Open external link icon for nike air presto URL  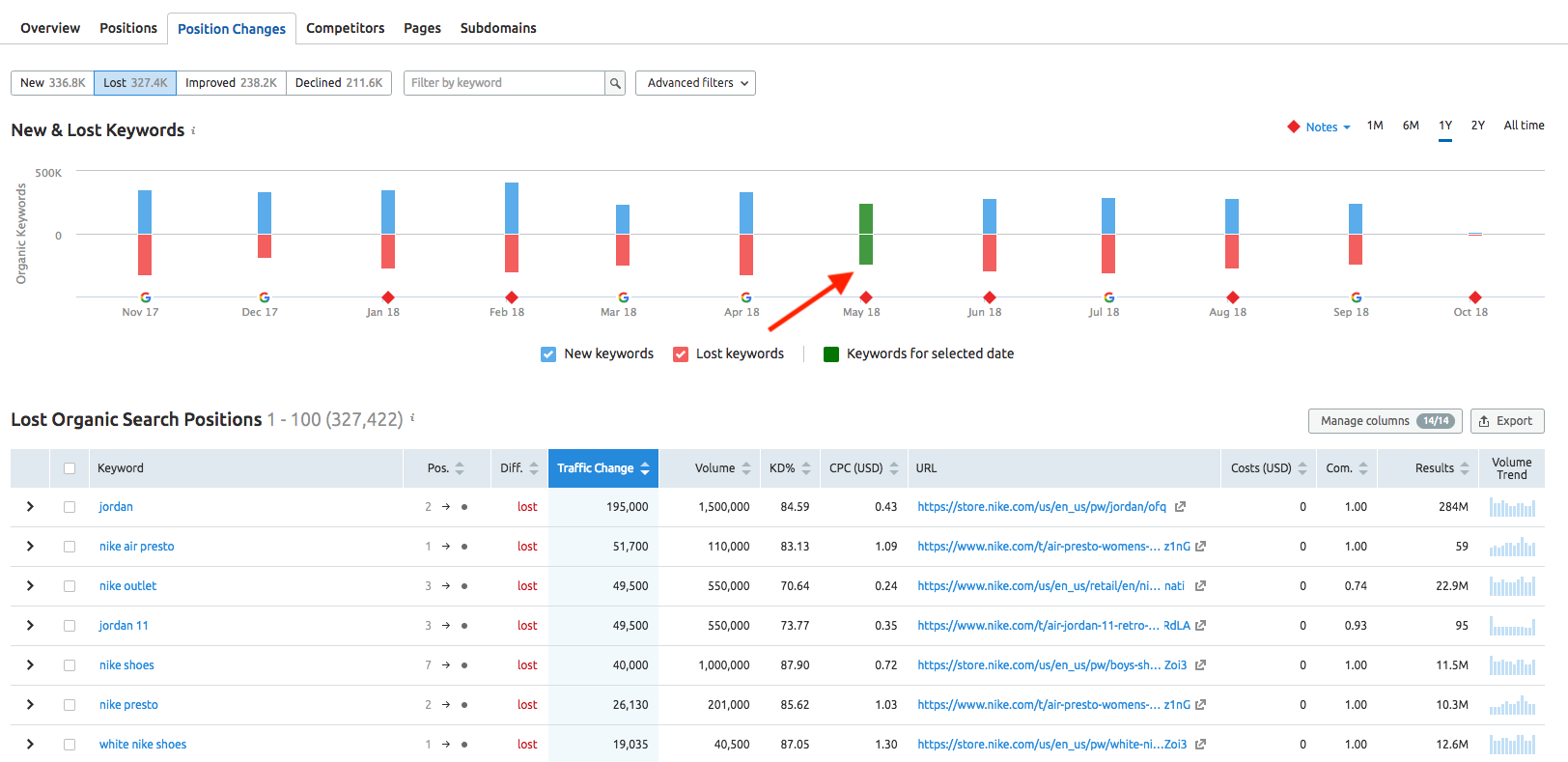[x=1200, y=547]
